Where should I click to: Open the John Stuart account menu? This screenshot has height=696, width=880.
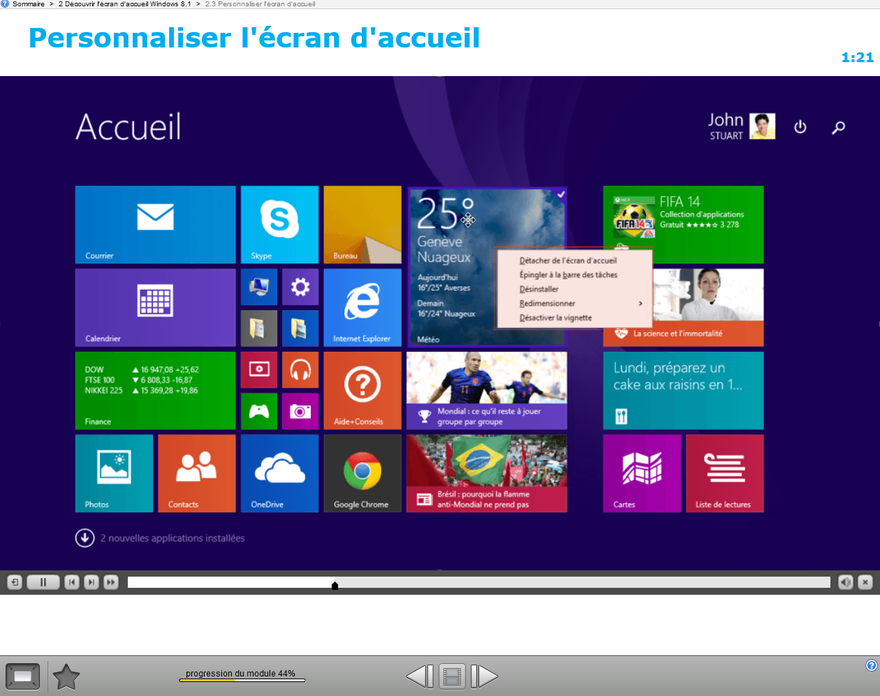[741, 126]
